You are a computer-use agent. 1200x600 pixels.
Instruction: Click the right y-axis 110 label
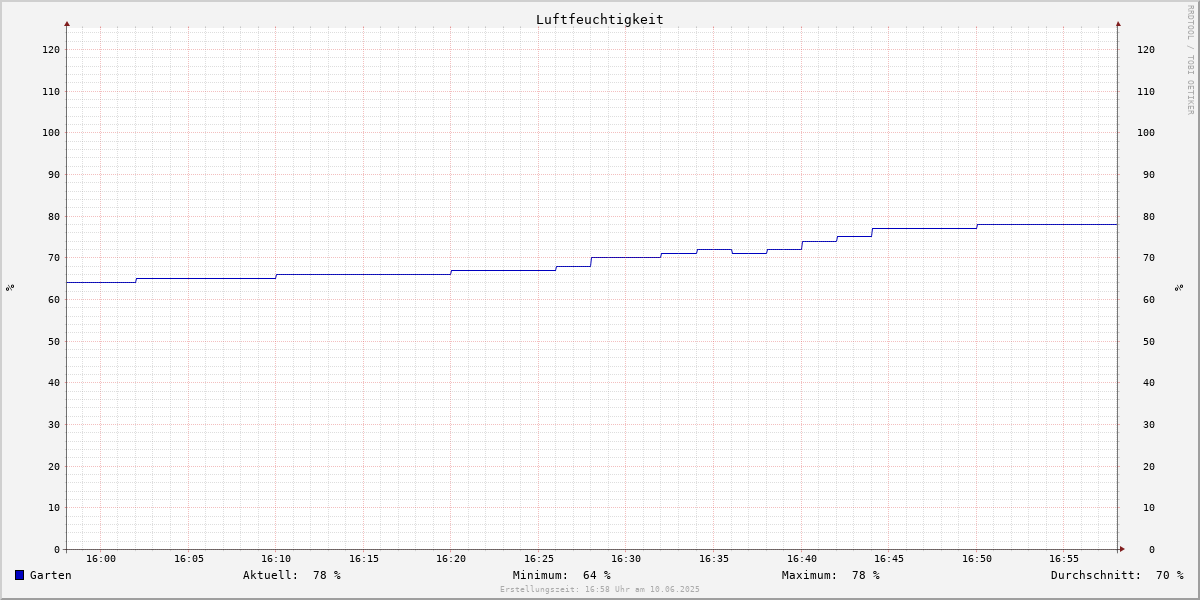click(1146, 91)
